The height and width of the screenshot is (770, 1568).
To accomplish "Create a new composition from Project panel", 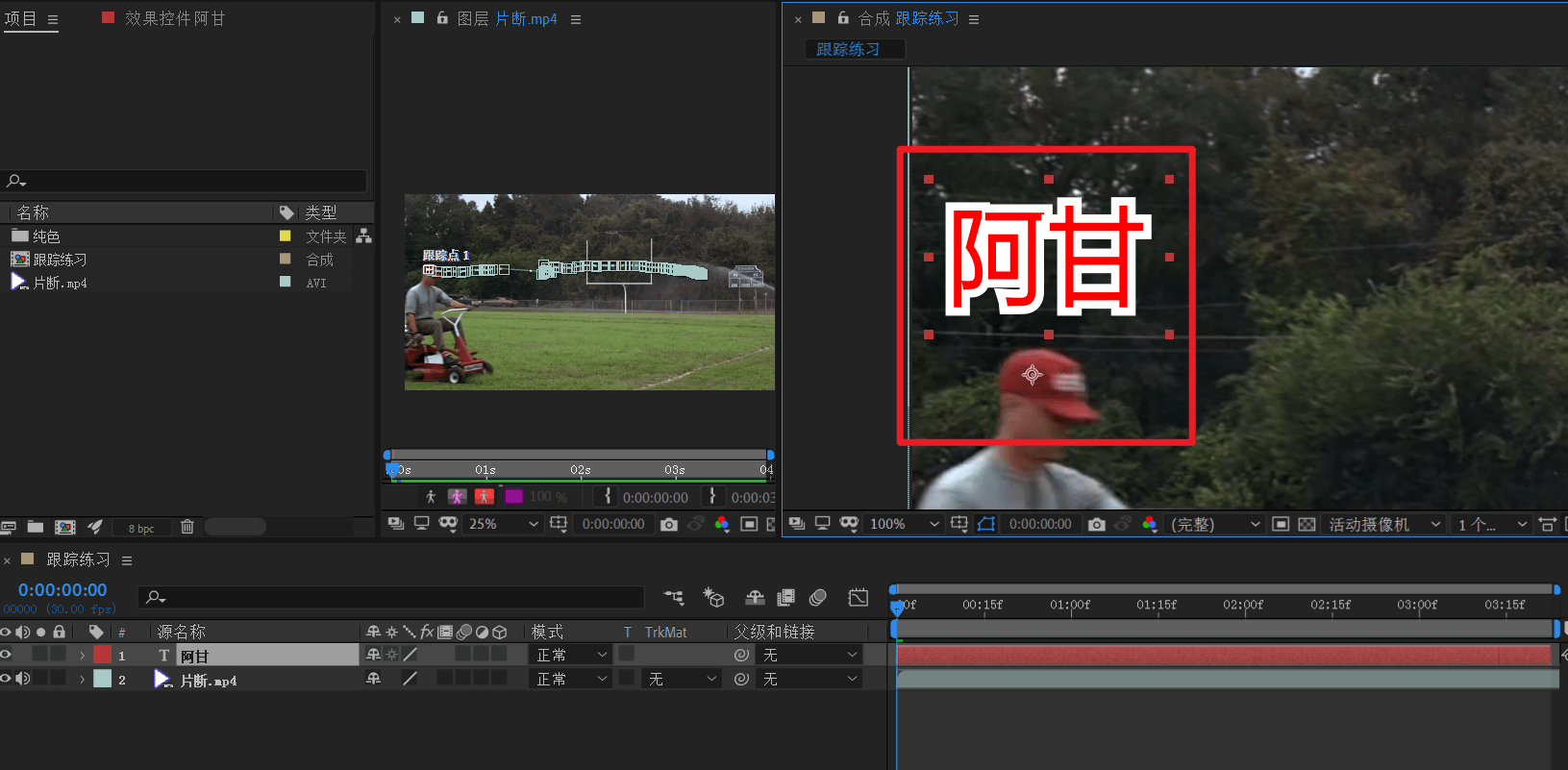I will pyautogui.click(x=64, y=527).
